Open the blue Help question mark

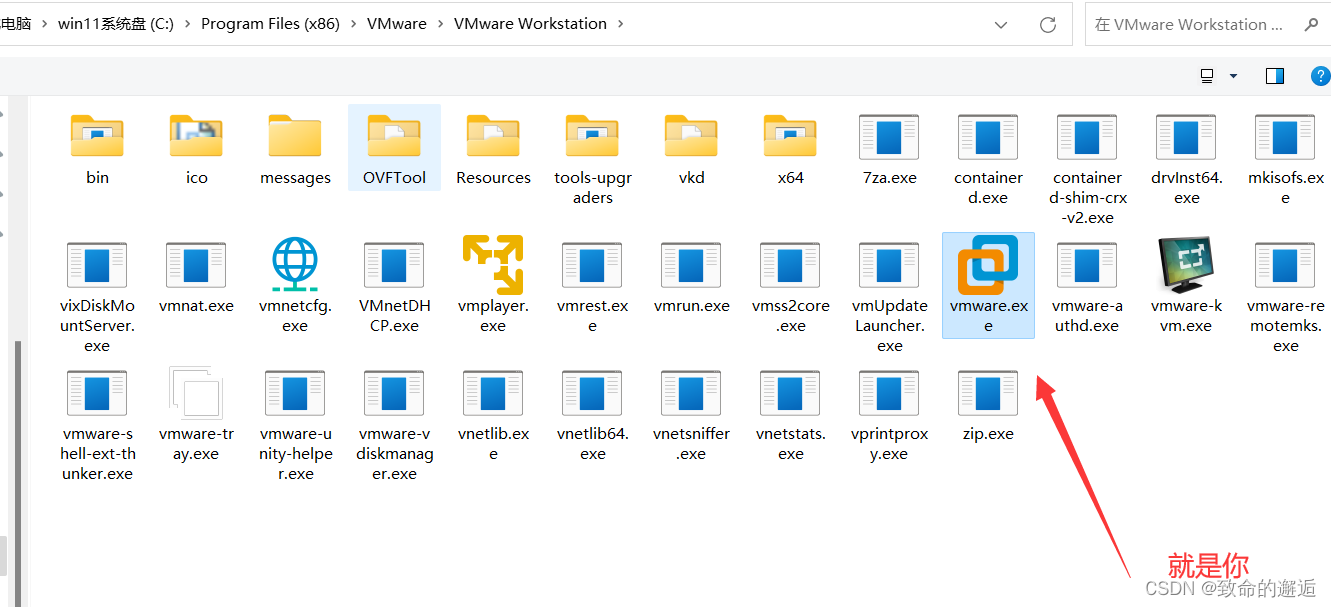(x=1320, y=76)
